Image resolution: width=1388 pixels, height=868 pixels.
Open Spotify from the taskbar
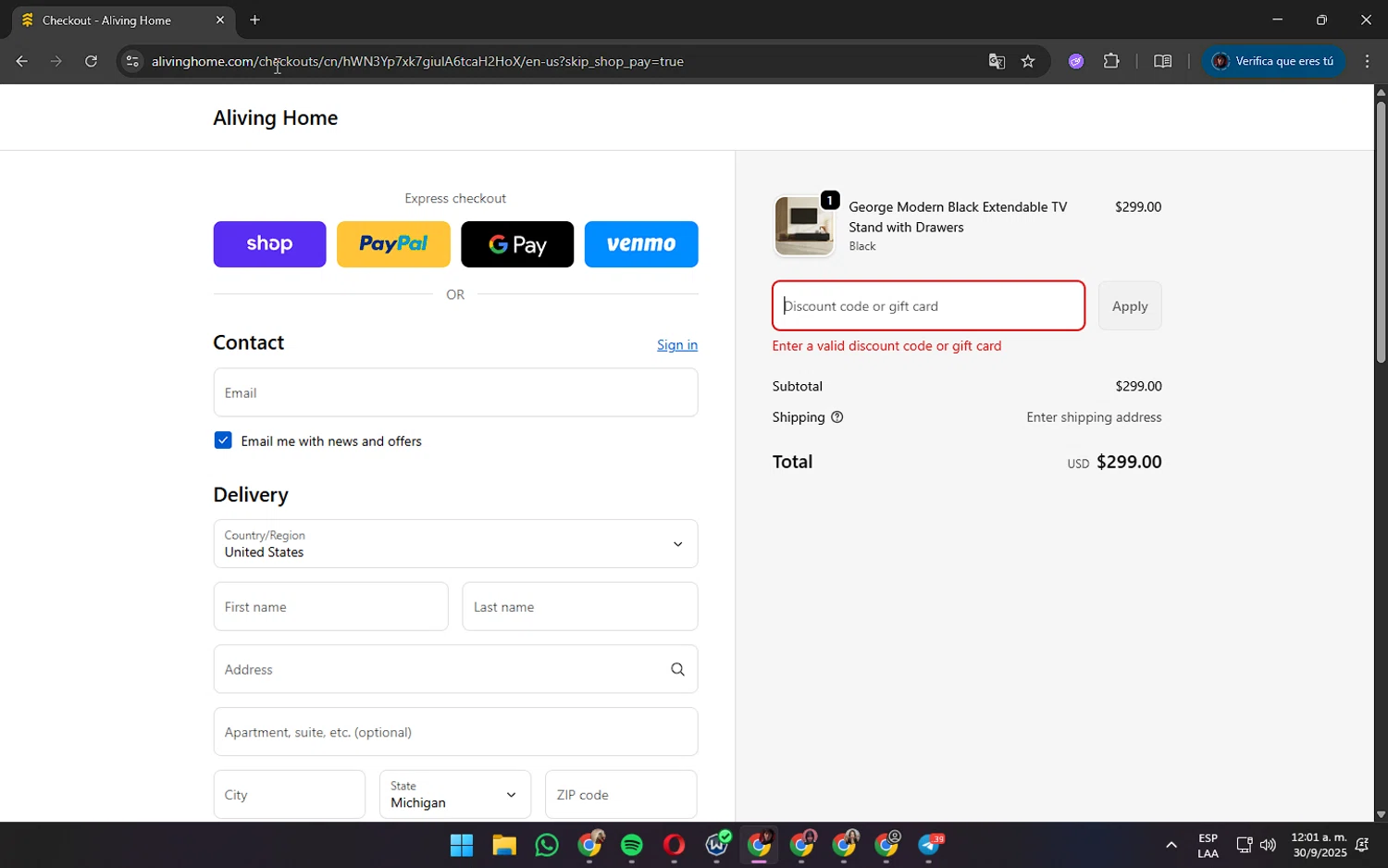[632, 845]
